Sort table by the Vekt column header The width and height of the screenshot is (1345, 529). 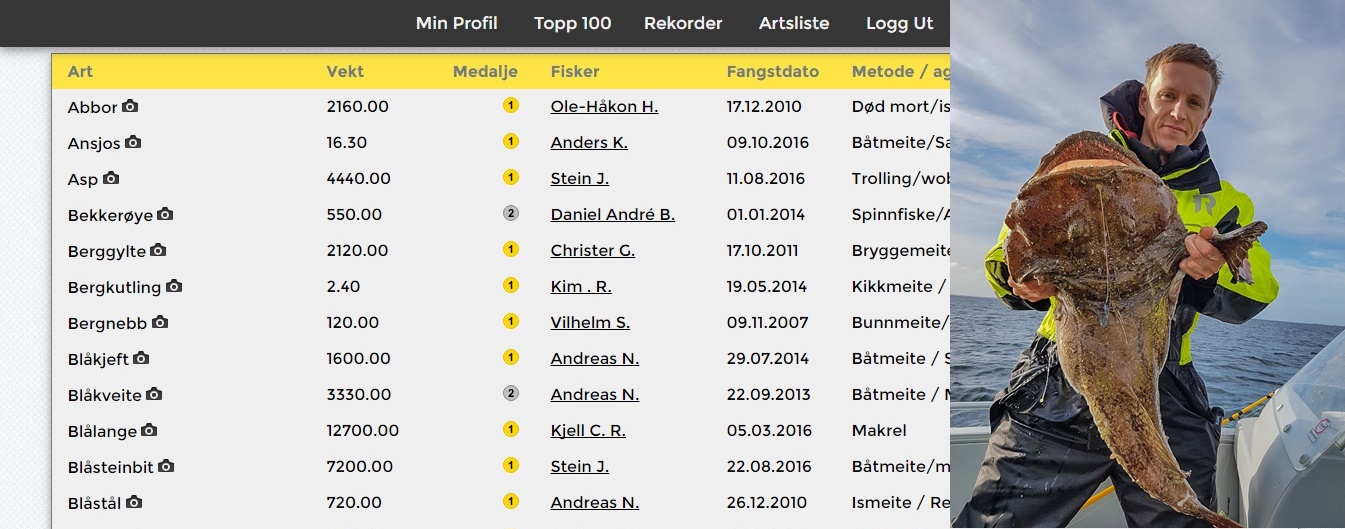coord(345,71)
